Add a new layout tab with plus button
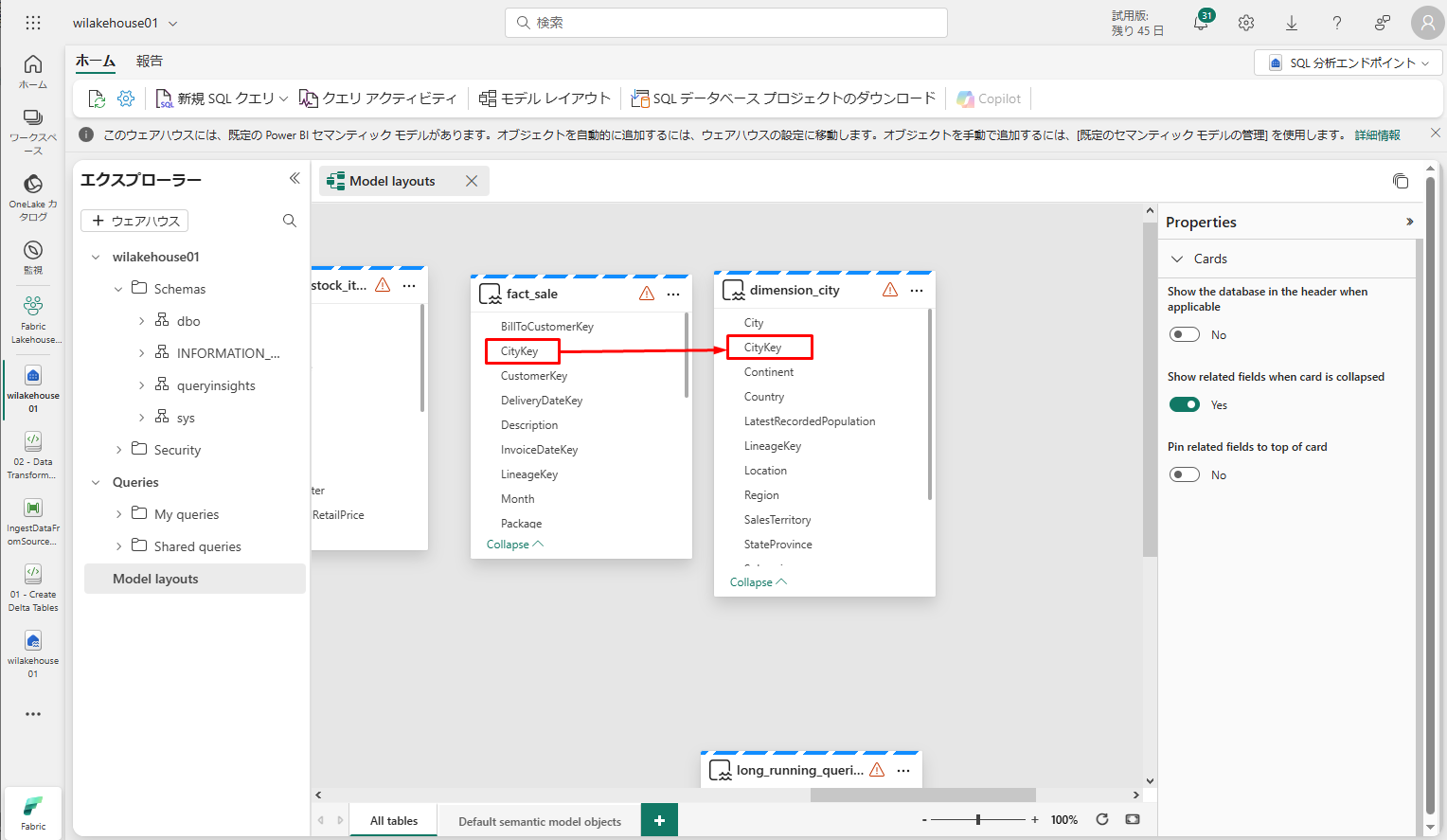The image size is (1447, 840). coord(659,820)
